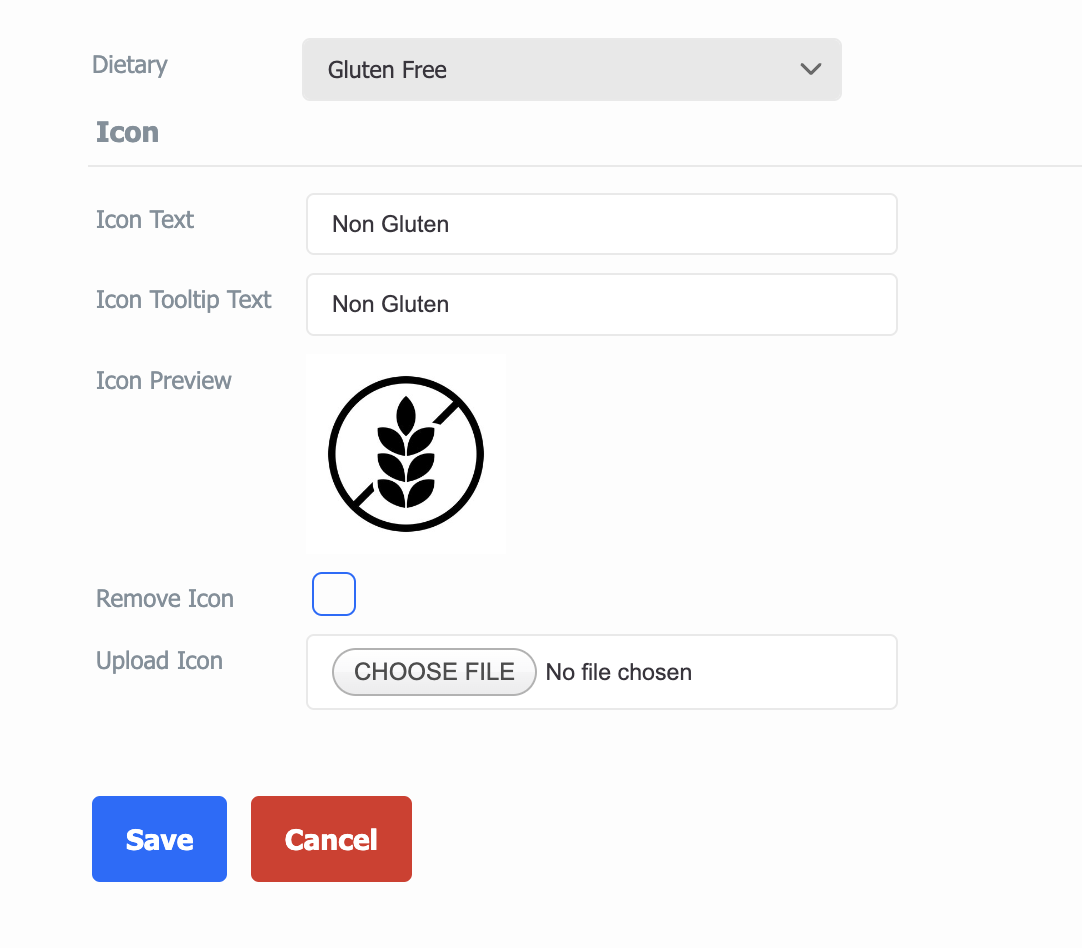
Task: Click the chevron arrow in the Dietary dropdown
Action: coord(810,69)
